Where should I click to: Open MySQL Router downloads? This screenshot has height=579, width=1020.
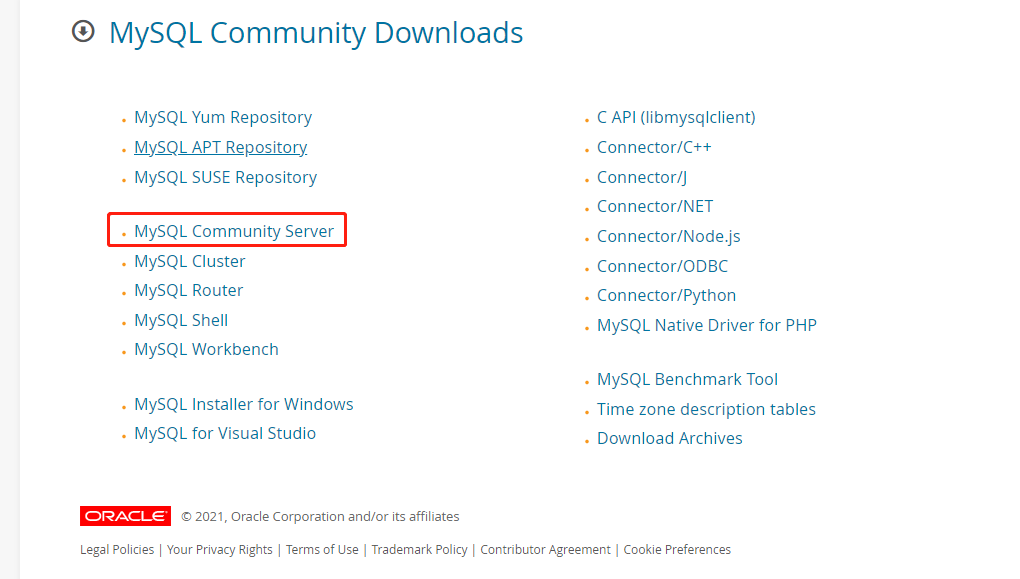click(189, 290)
